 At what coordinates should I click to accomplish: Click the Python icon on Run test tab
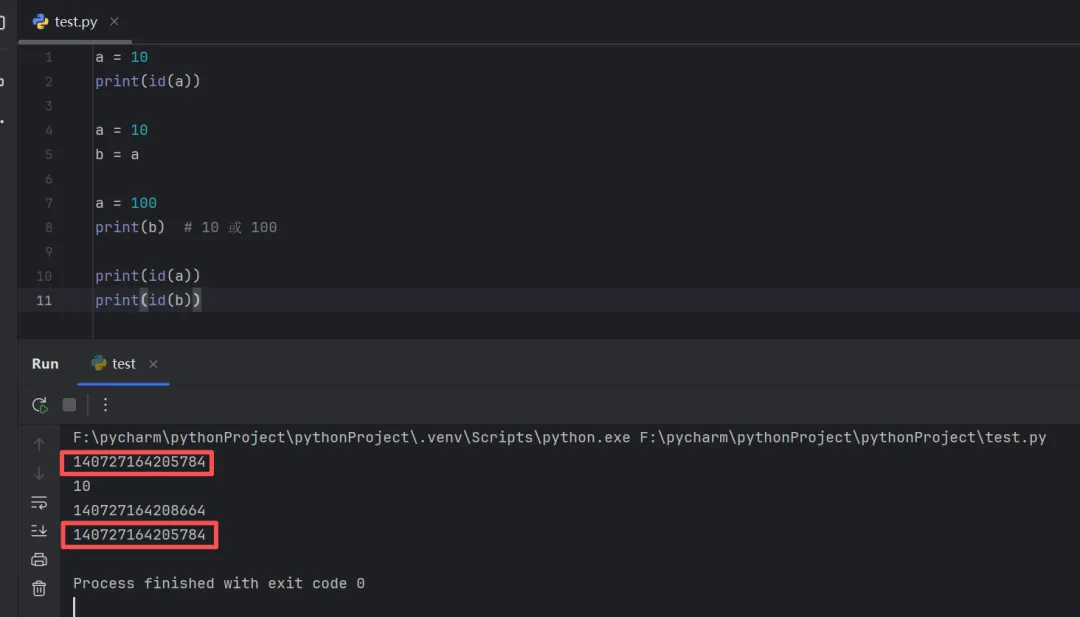click(99, 364)
